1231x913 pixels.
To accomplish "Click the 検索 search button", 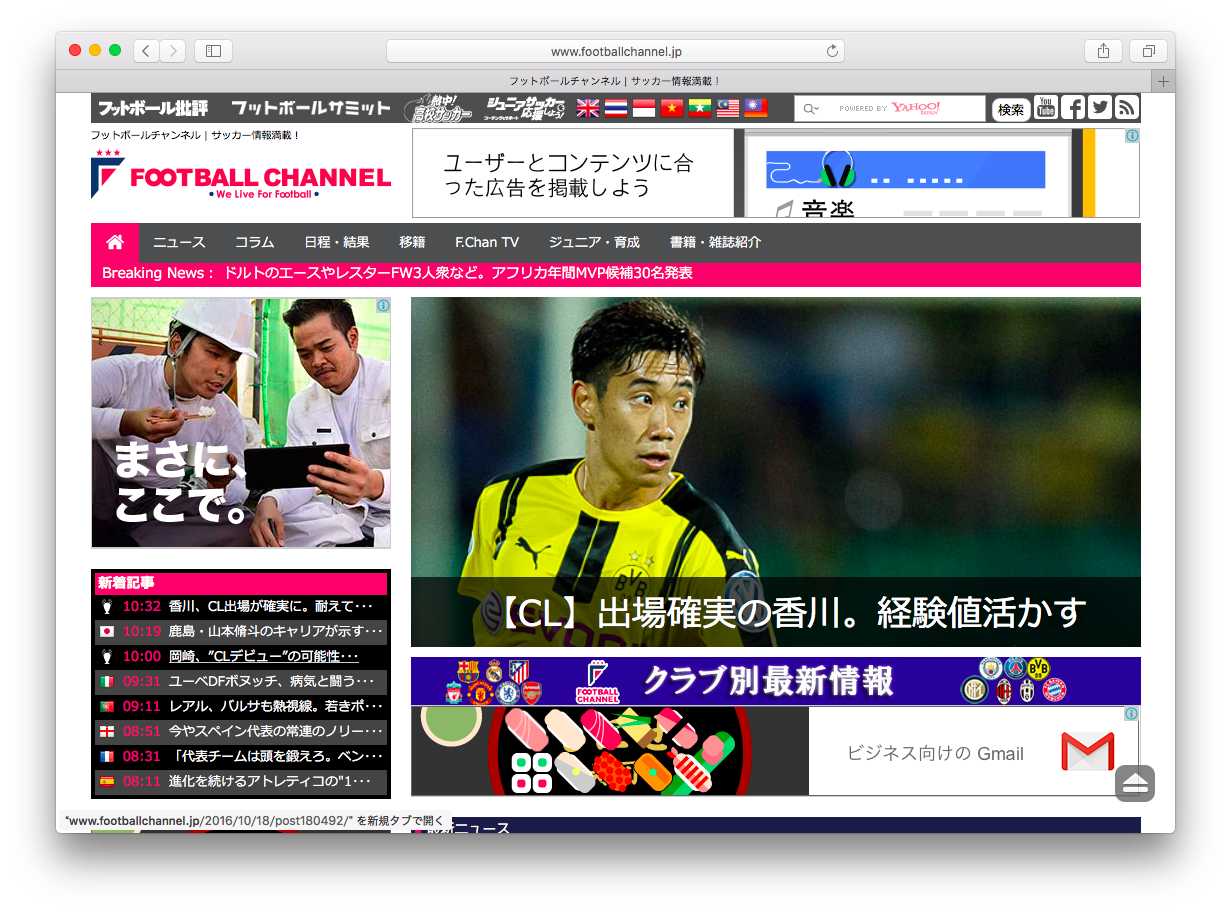I will pyautogui.click(x=1011, y=109).
